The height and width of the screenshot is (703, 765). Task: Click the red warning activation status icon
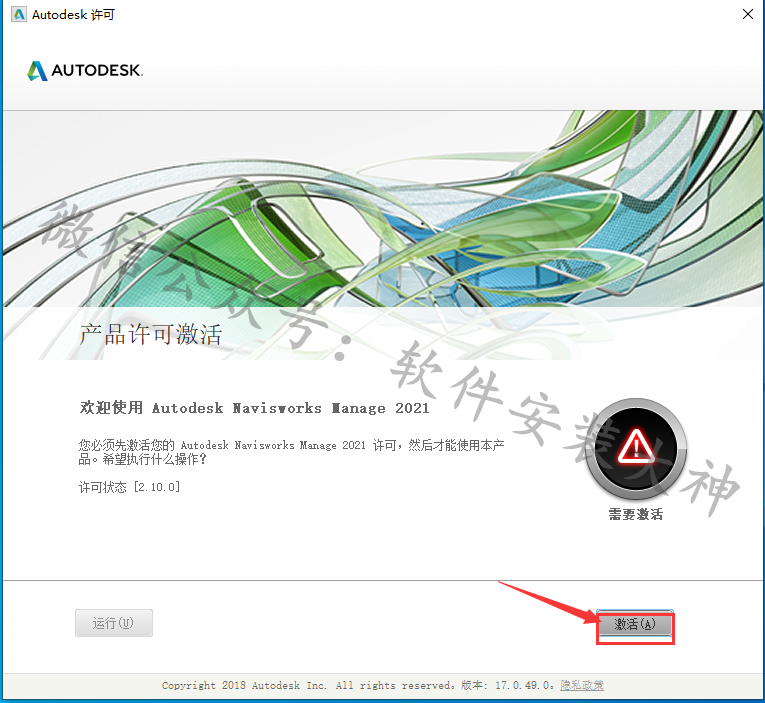click(636, 449)
